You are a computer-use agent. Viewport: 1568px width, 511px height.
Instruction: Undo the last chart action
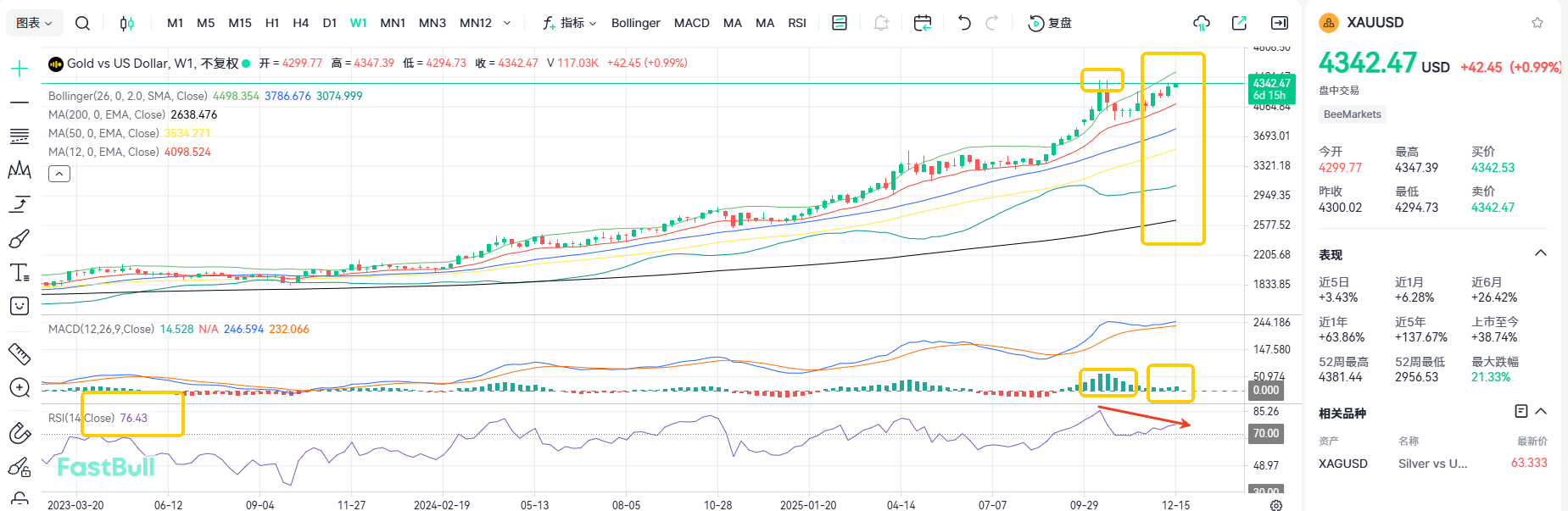click(x=964, y=23)
